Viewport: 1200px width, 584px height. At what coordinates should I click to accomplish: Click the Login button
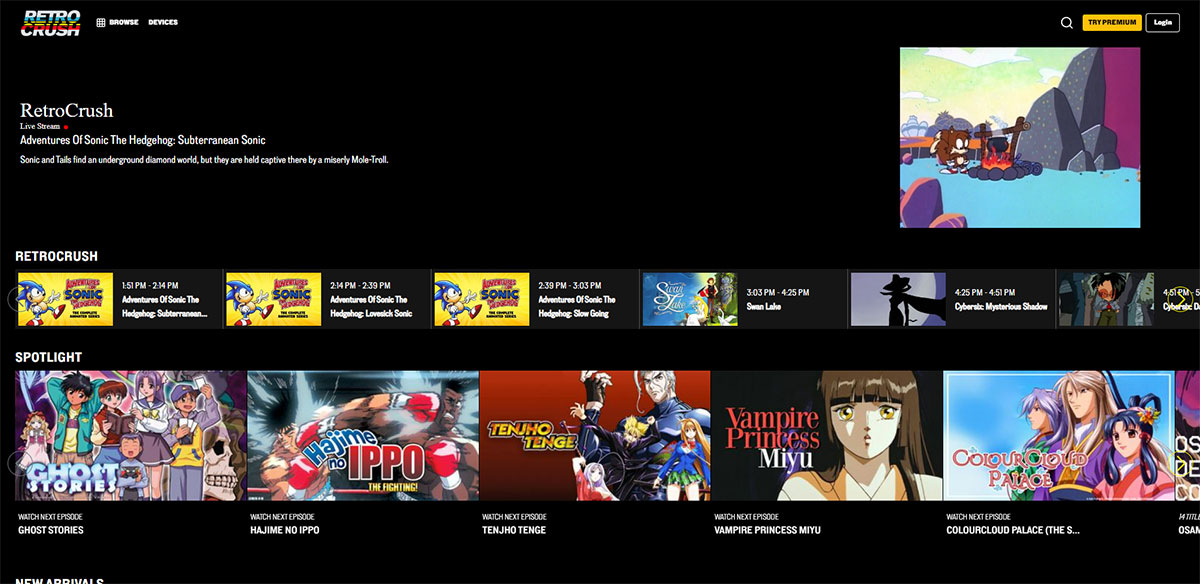tap(1162, 21)
